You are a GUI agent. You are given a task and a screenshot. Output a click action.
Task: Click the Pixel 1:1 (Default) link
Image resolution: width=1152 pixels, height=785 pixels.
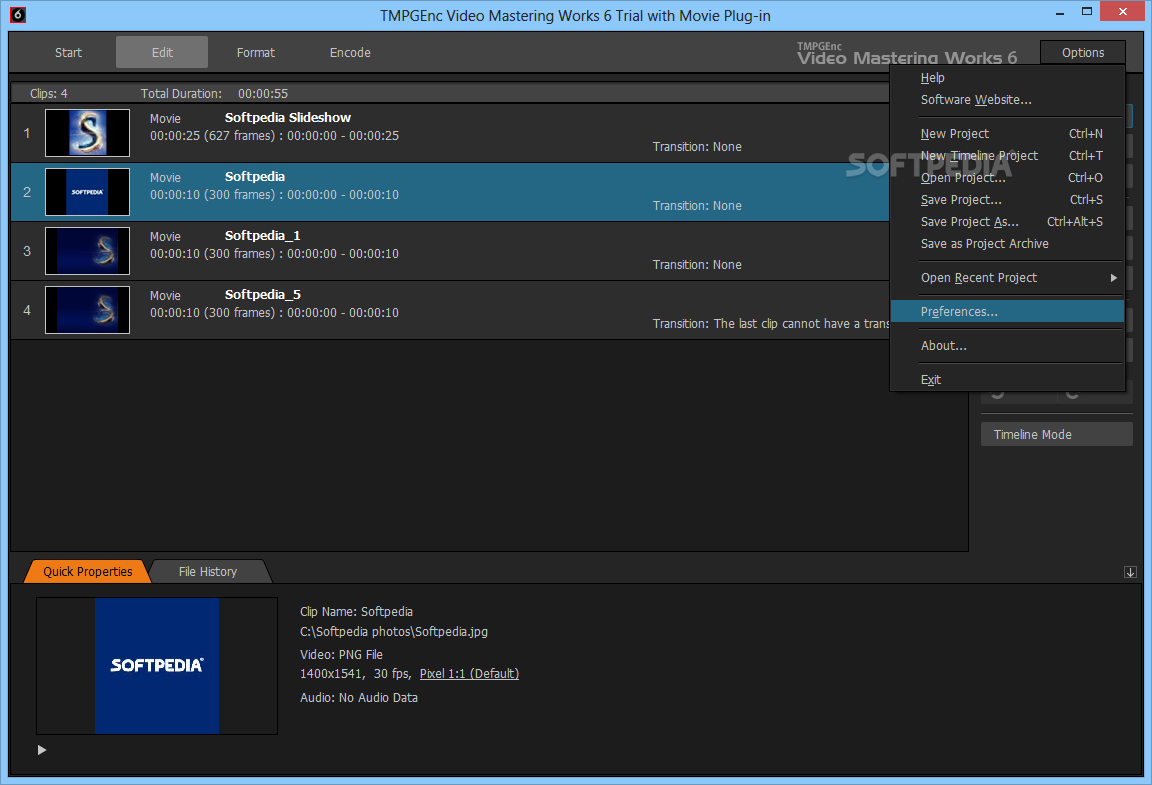tap(469, 674)
